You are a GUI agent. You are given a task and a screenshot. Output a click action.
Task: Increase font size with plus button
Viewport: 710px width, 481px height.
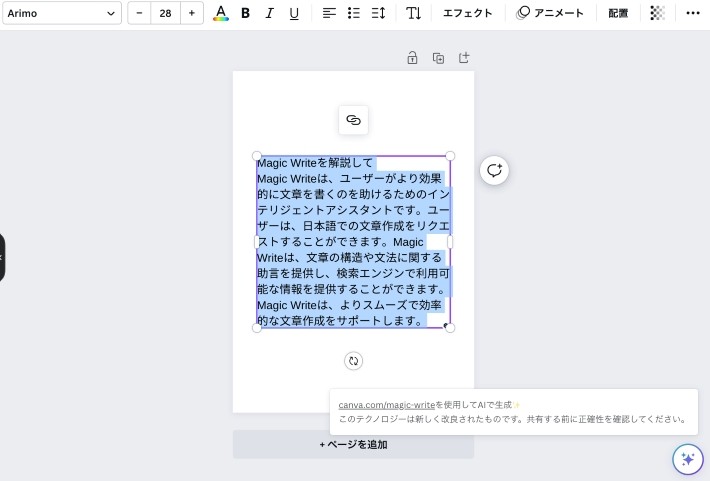tap(192, 13)
